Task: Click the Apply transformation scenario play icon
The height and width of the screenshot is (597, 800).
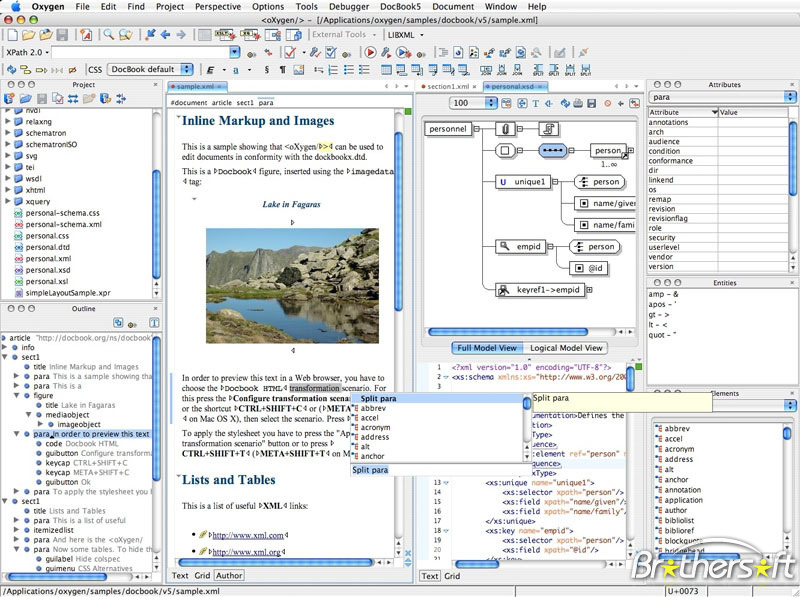Action: point(370,52)
